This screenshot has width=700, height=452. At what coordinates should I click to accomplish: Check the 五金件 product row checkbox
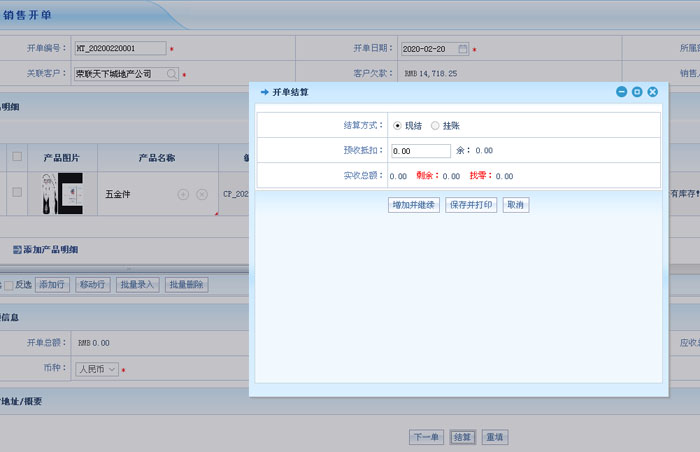pos(17,193)
